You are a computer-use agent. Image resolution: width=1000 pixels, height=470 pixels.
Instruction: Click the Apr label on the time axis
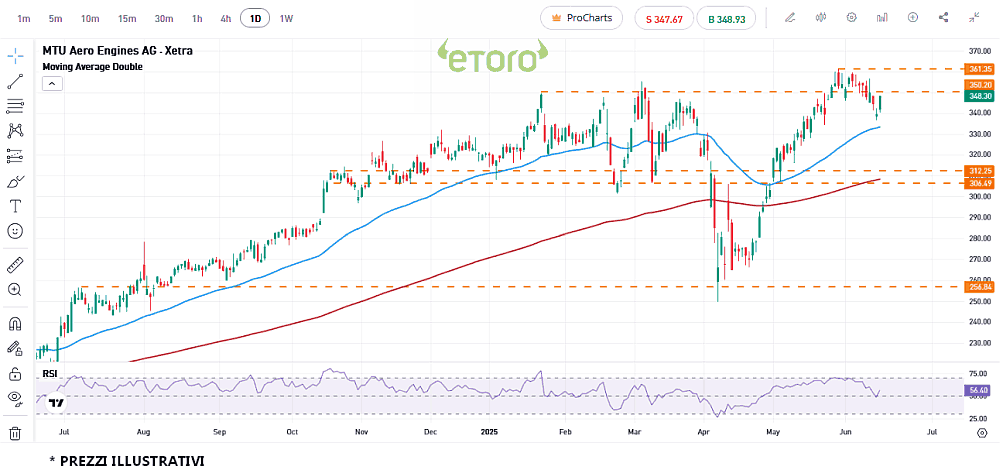(x=704, y=432)
